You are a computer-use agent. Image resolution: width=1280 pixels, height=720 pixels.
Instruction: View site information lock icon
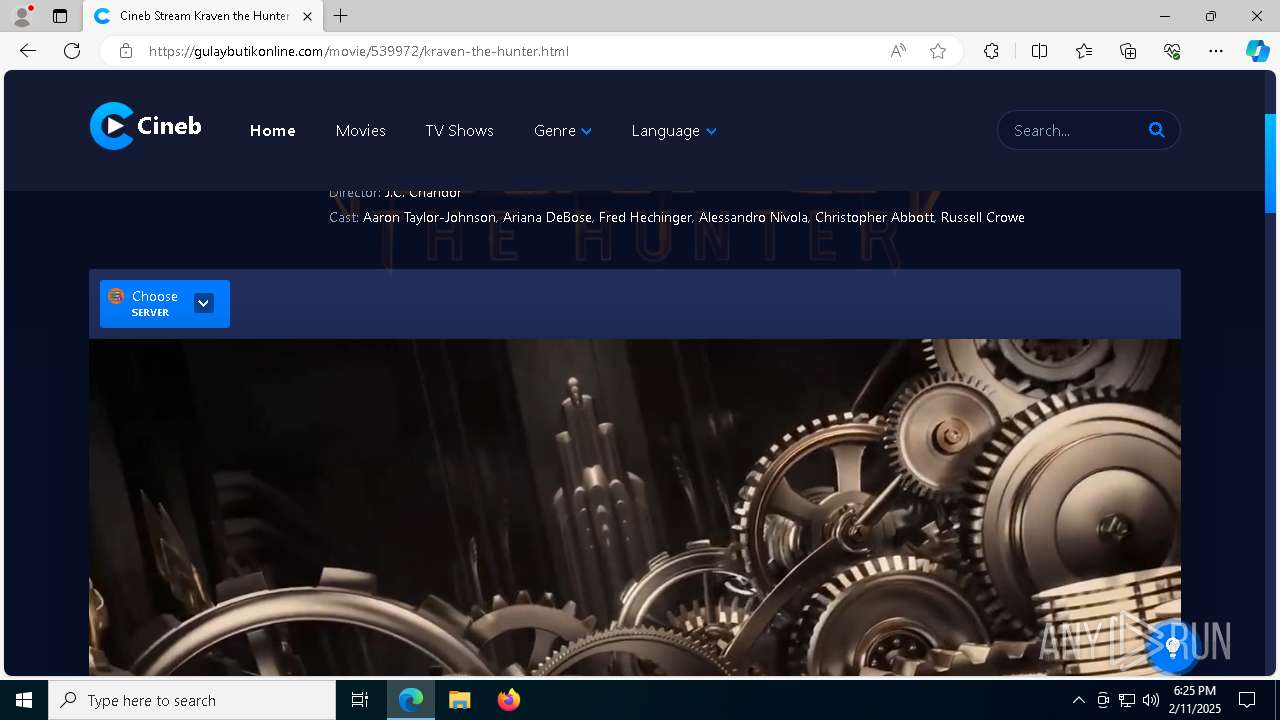pyautogui.click(x=126, y=51)
